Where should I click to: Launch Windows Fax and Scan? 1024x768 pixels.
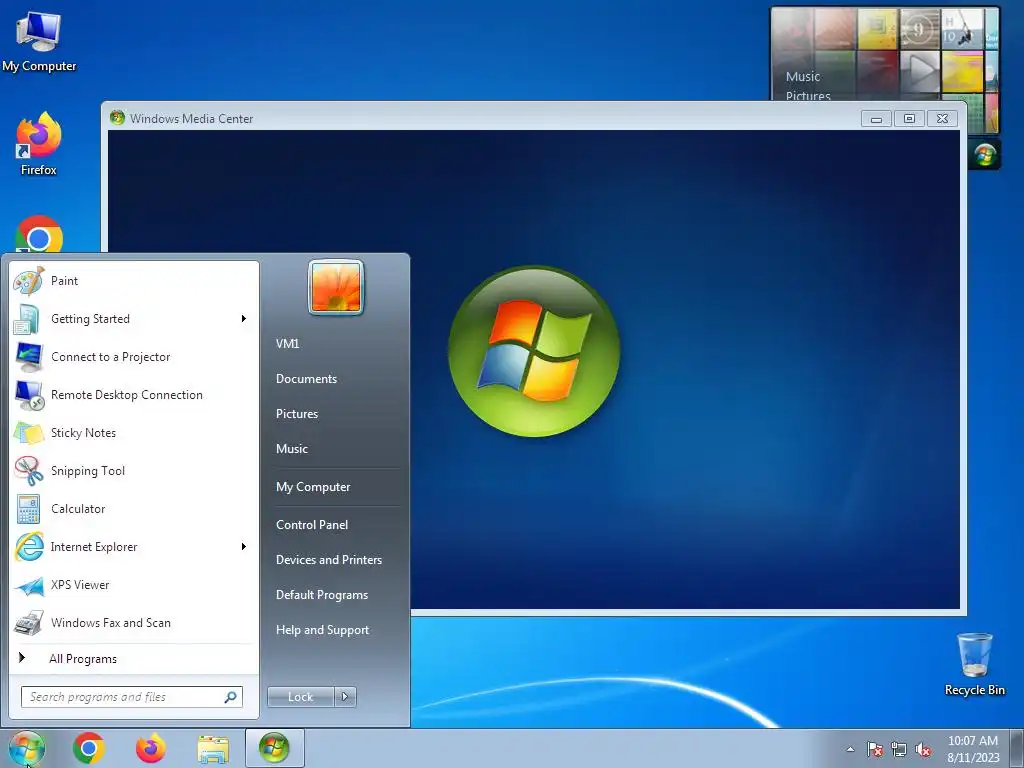(134, 623)
